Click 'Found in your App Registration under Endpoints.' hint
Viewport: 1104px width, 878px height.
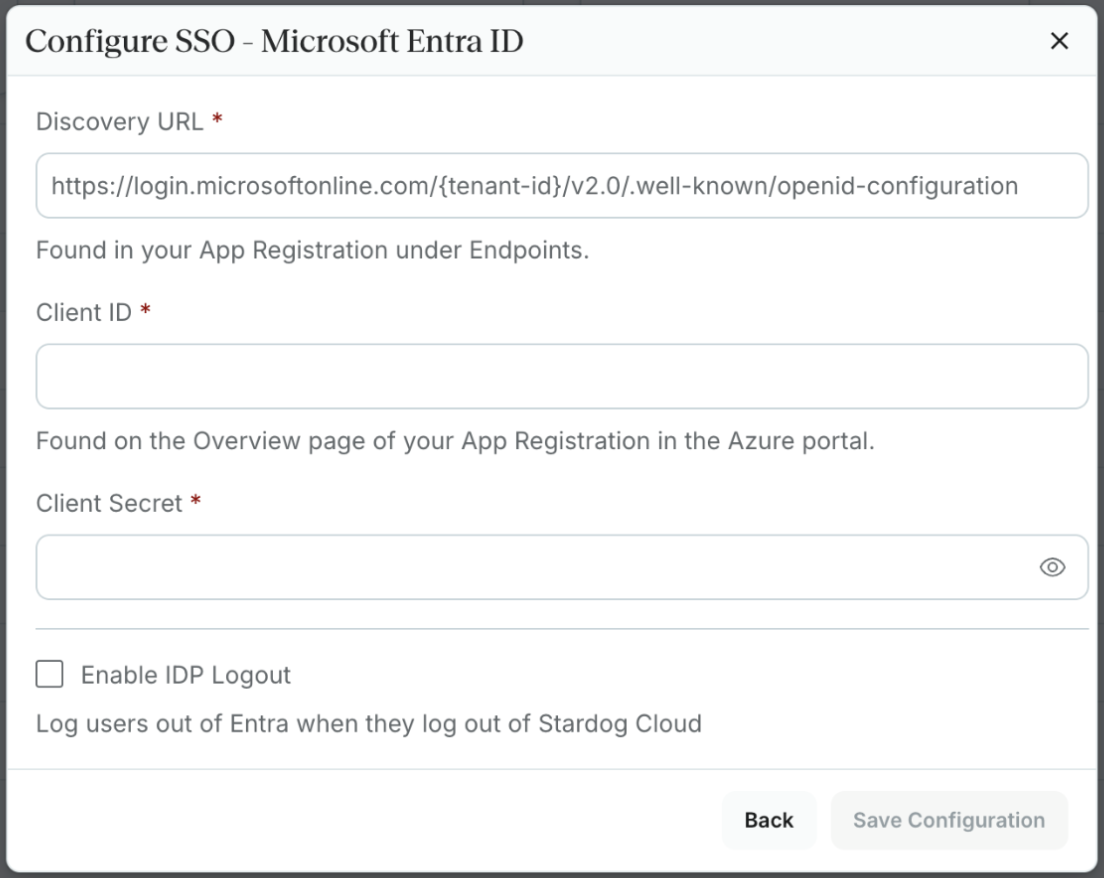pos(313,251)
